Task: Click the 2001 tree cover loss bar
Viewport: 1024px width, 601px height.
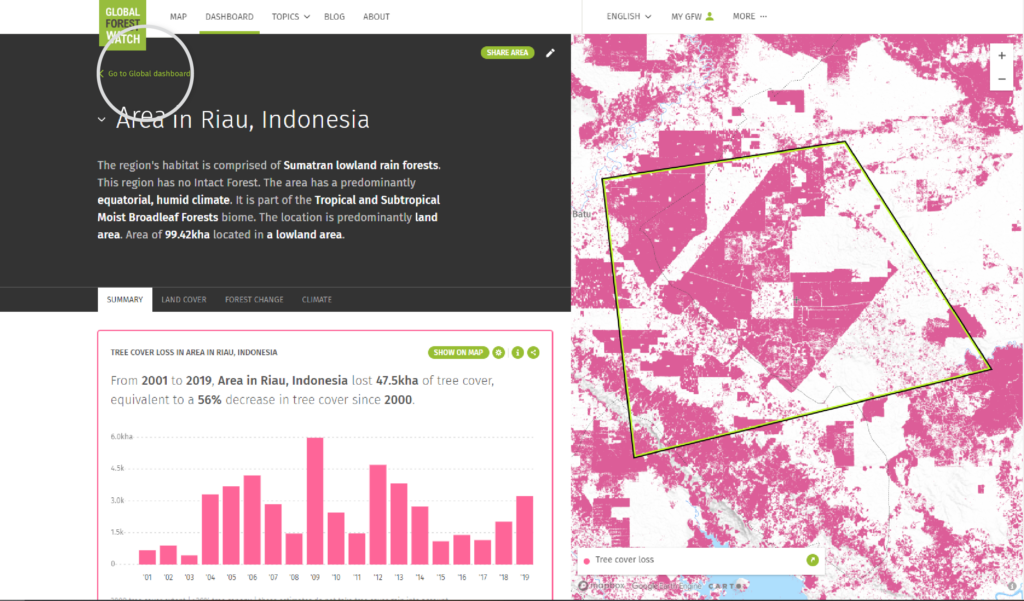Action: 148,557
